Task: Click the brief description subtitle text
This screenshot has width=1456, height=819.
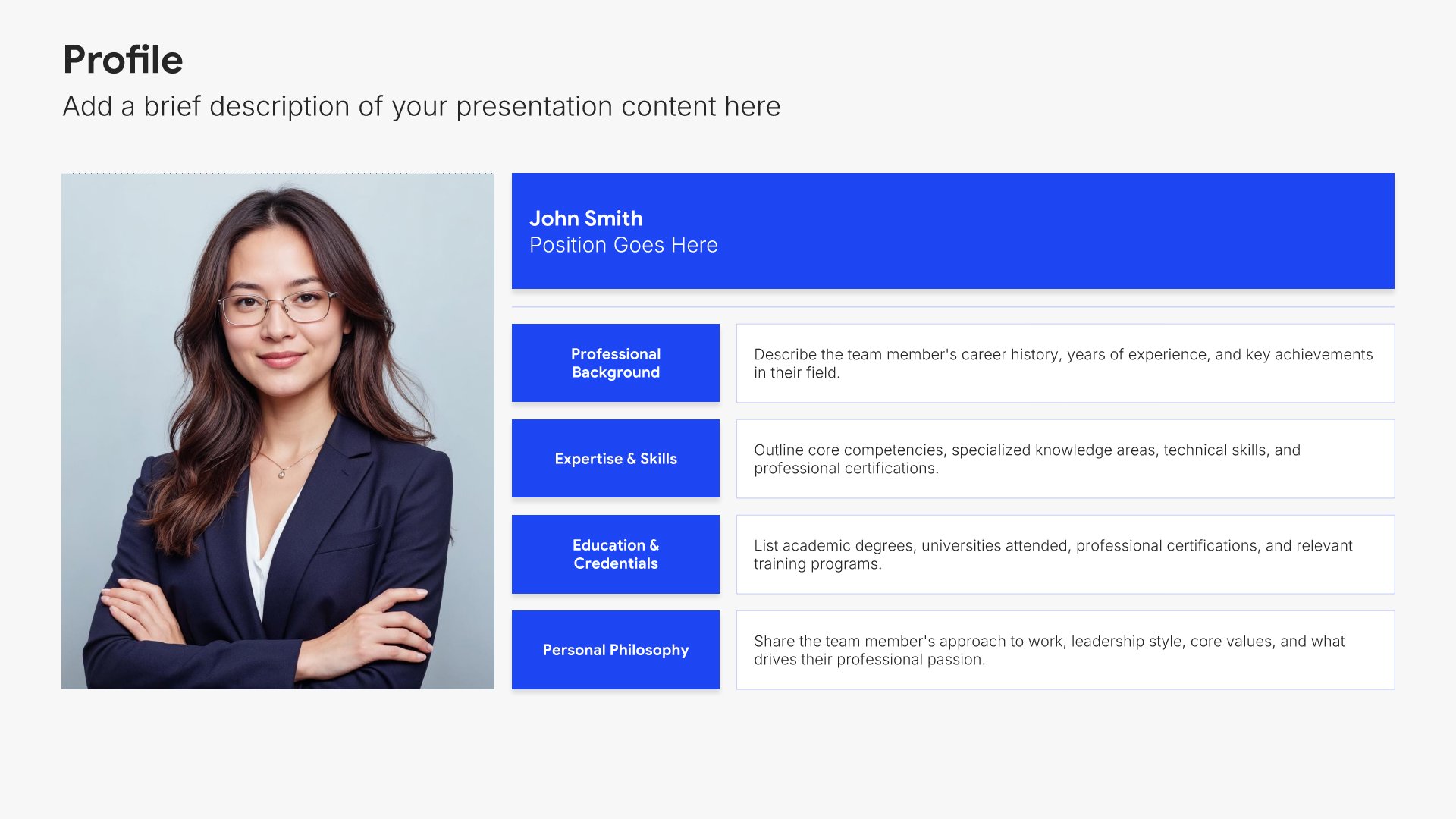Action: [422, 107]
